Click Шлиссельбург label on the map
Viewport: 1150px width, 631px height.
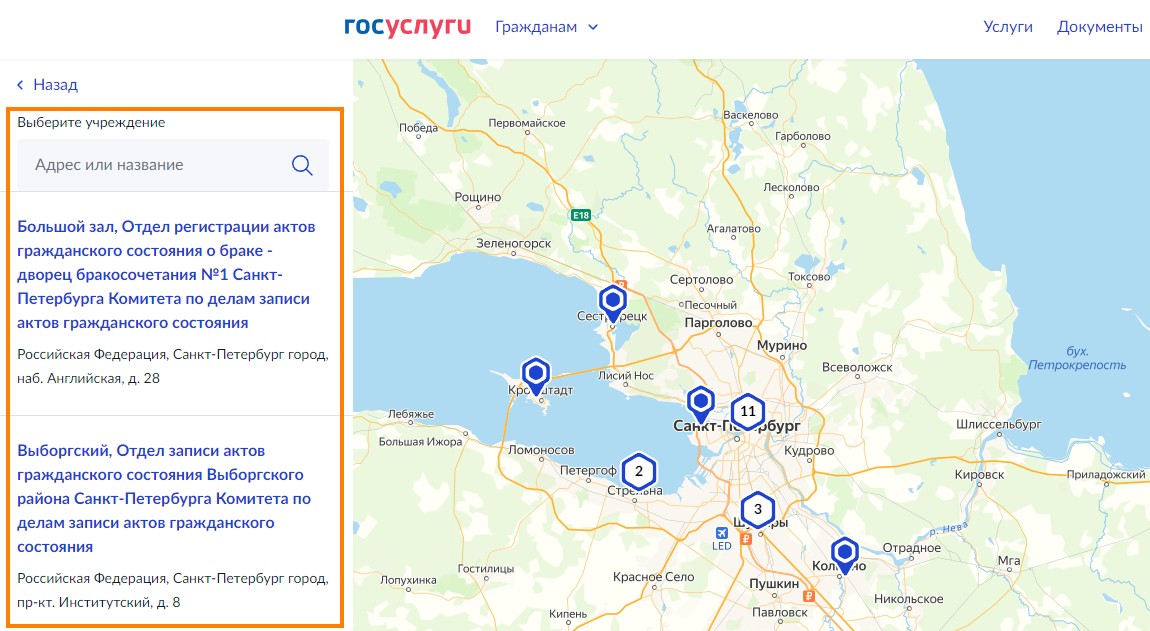pos(998,424)
